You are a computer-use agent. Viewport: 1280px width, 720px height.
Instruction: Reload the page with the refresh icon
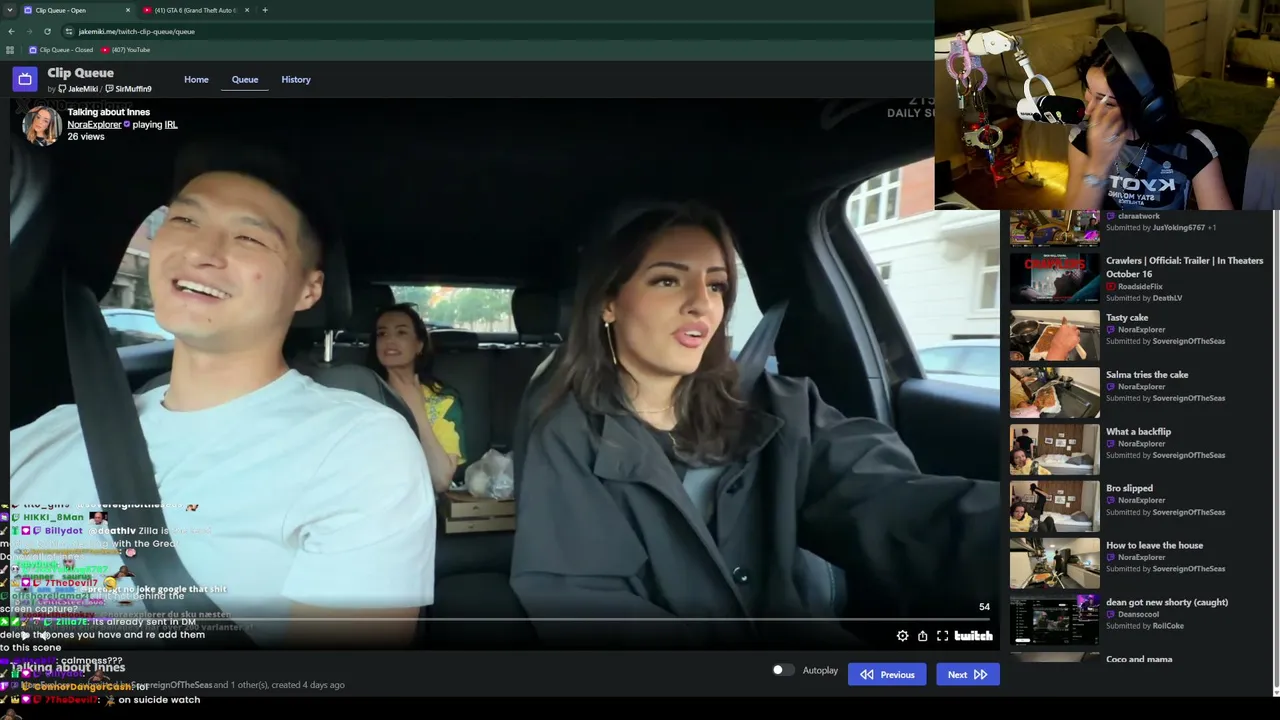click(47, 31)
